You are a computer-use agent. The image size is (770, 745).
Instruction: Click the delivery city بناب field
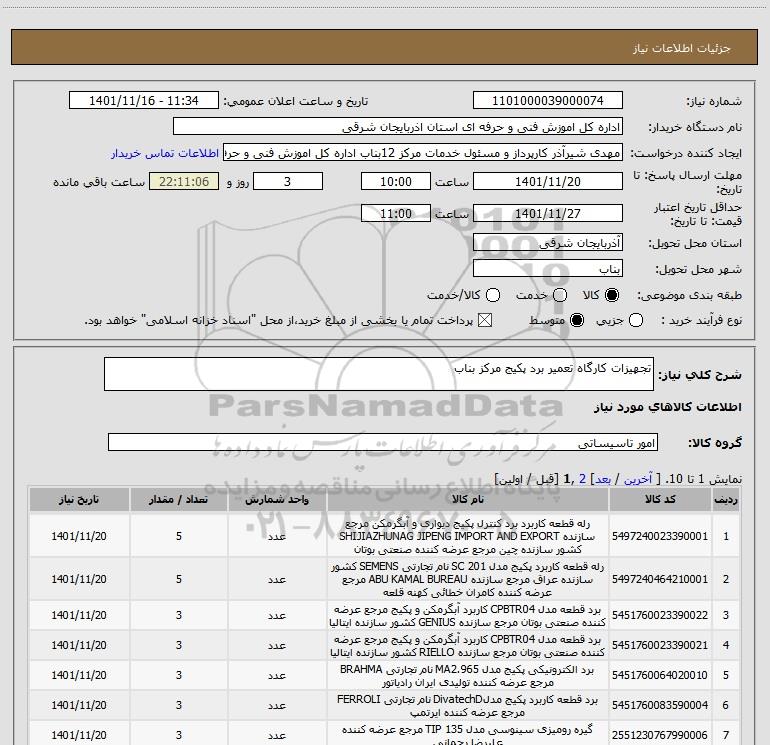click(548, 269)
